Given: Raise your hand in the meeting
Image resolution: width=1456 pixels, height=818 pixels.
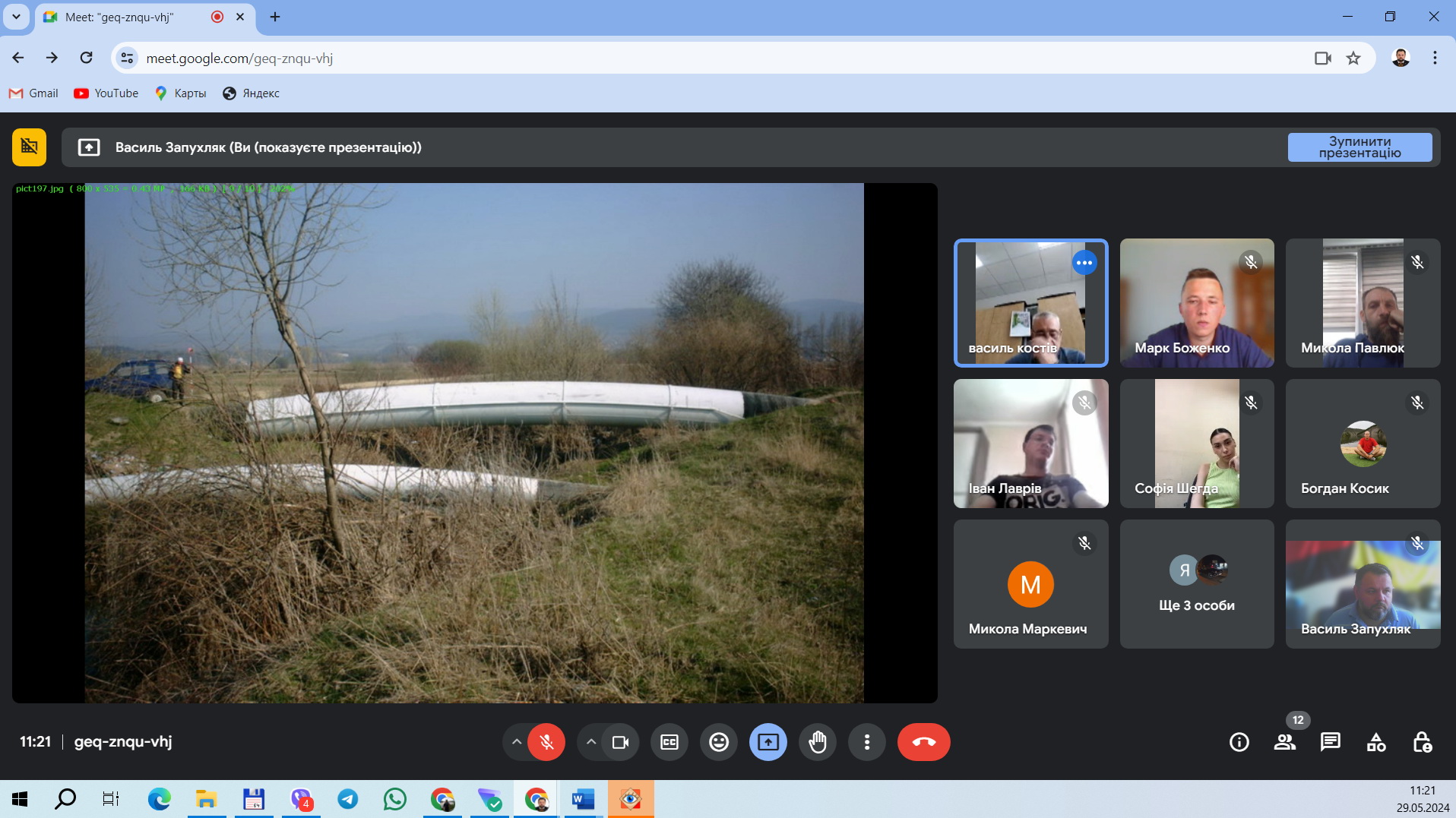Looking at the screenshot, I should click(x=818, y=742).
